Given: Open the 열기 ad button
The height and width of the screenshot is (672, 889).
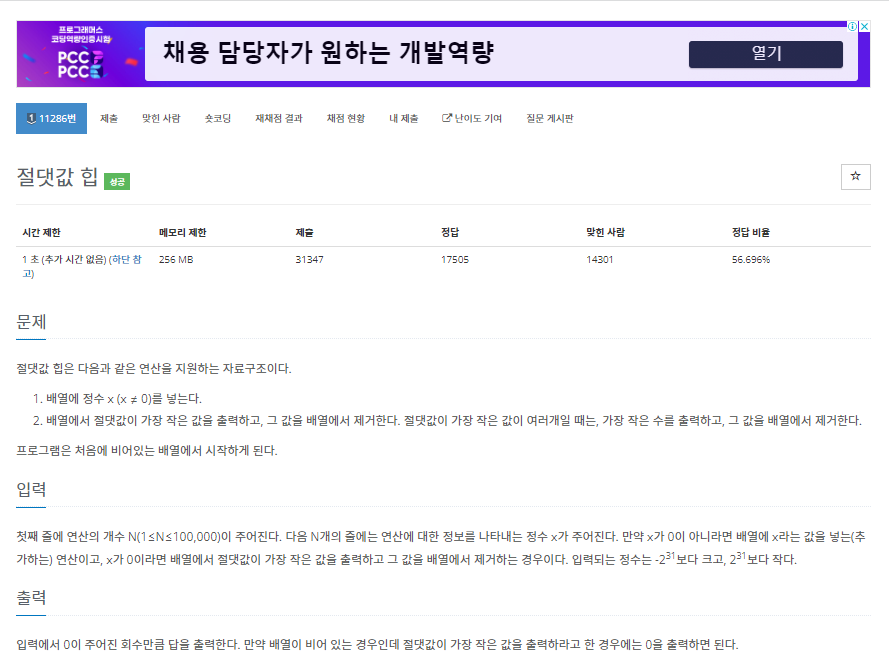Looking at the screenshot, I should (x=765, y=54).
